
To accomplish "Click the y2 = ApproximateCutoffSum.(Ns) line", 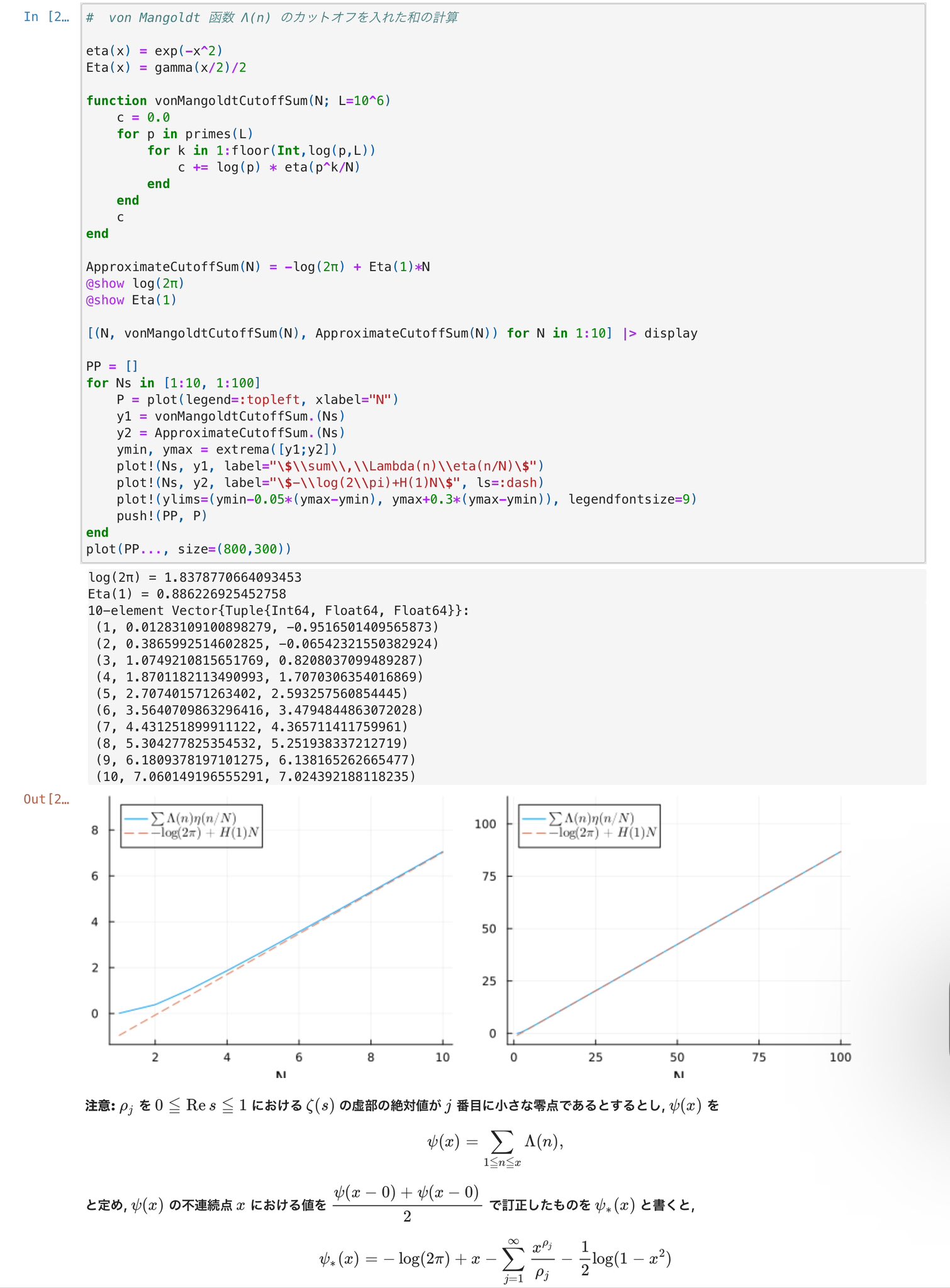I will [231, 433].
